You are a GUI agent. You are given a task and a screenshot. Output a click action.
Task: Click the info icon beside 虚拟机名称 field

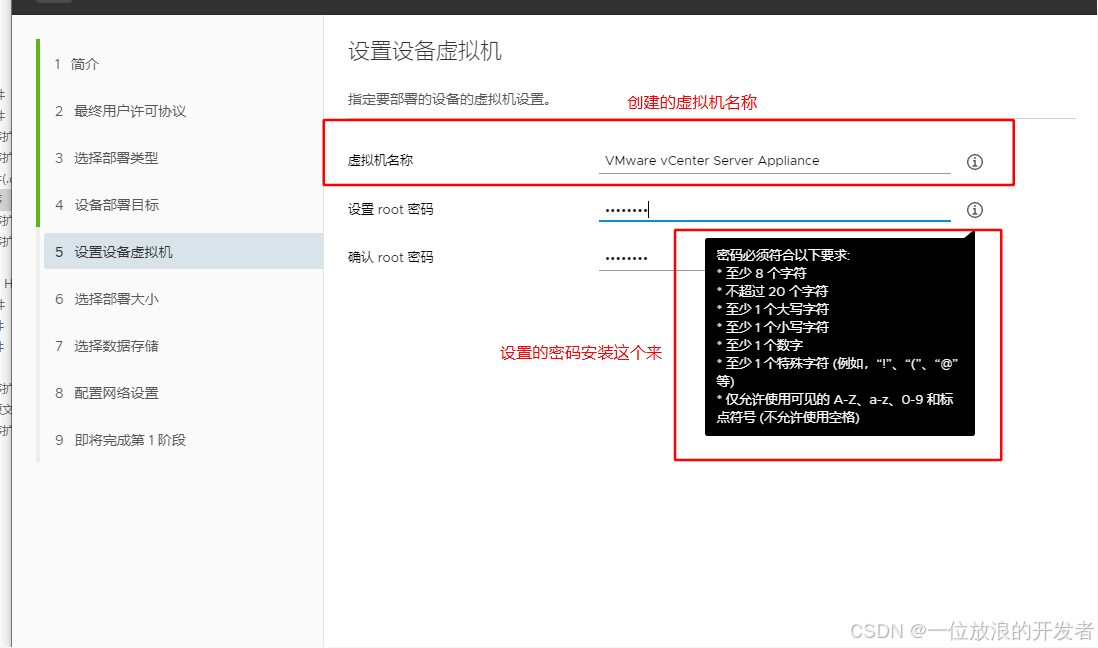click(x=975, y=162)
